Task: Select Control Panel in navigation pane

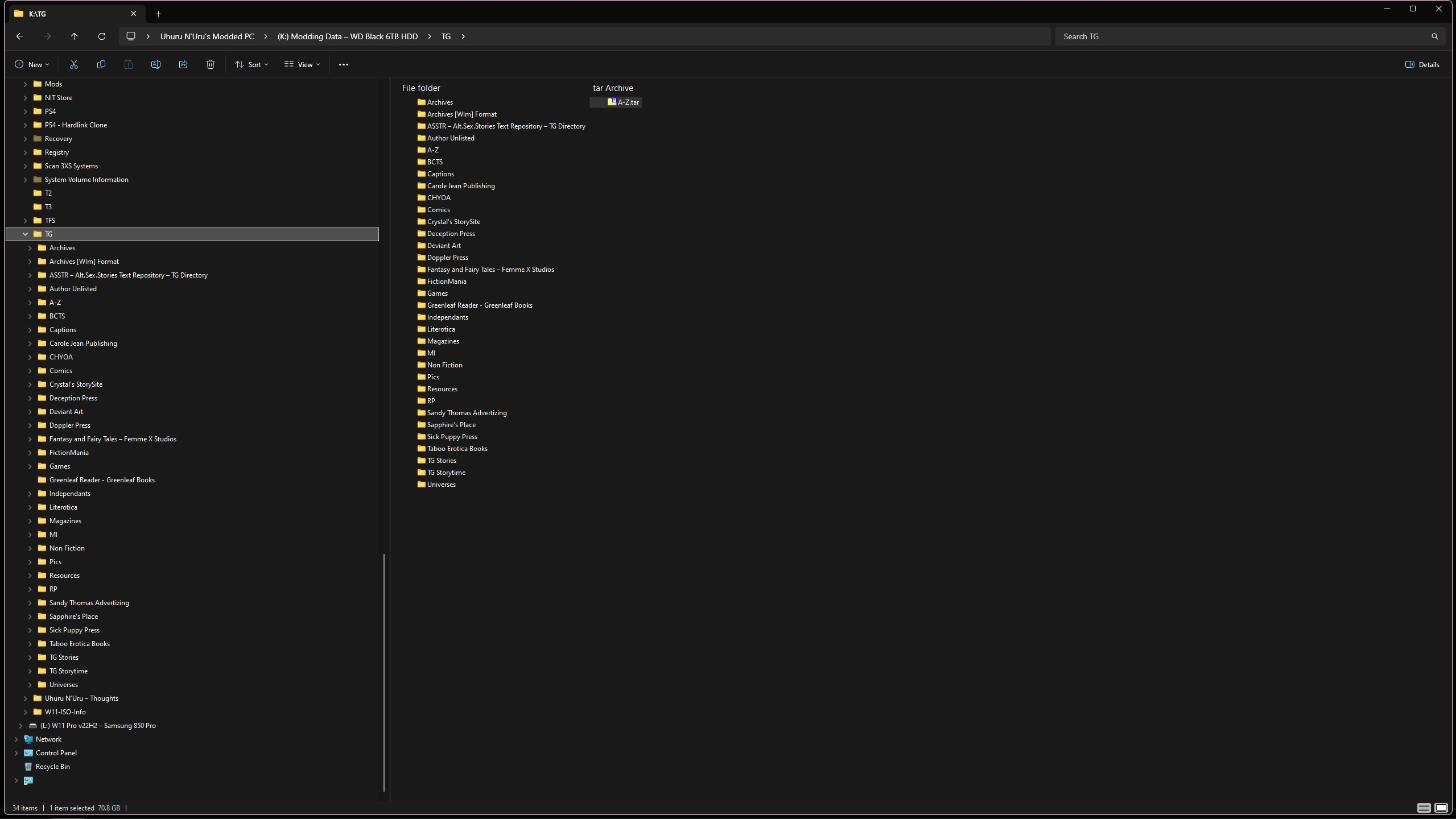Action: 56,753
